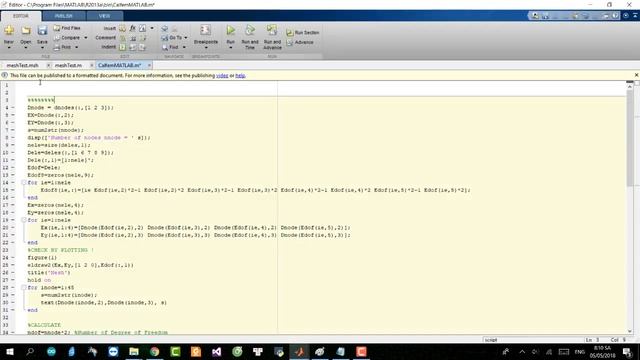
Task: Collapse the for loop at line 28
Action: point(24,287)
